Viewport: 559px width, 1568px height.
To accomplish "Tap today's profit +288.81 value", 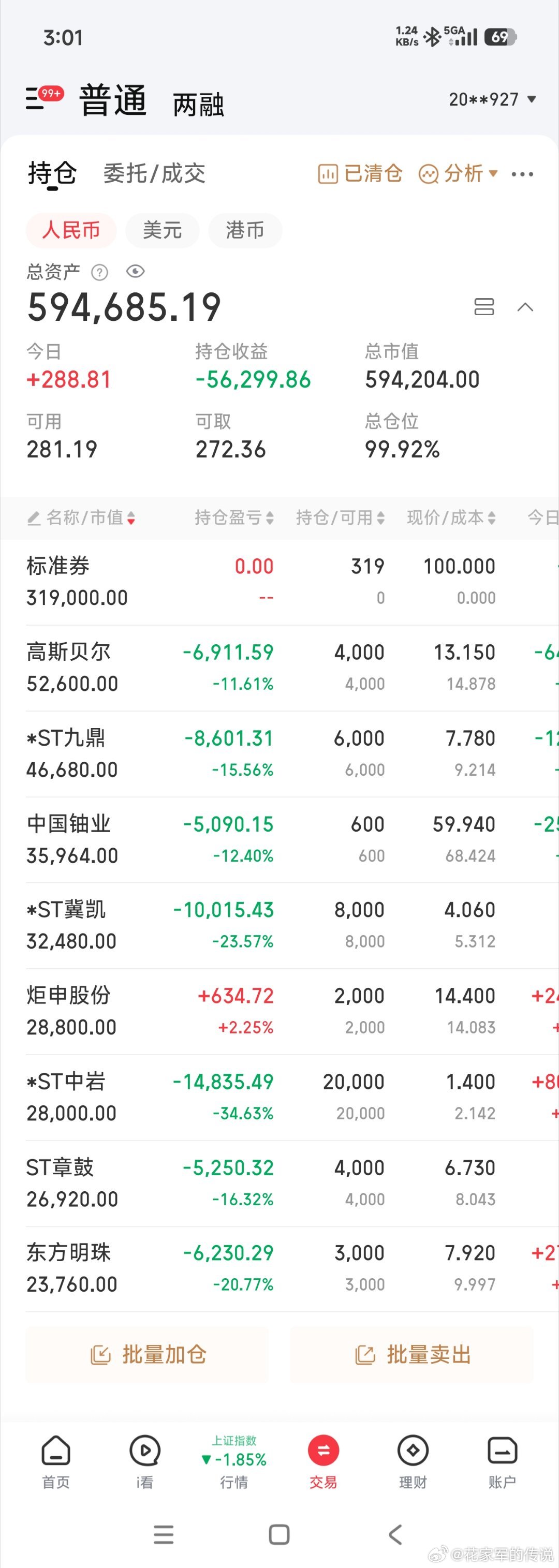I will pyautogui.click(x=69, y=380).
